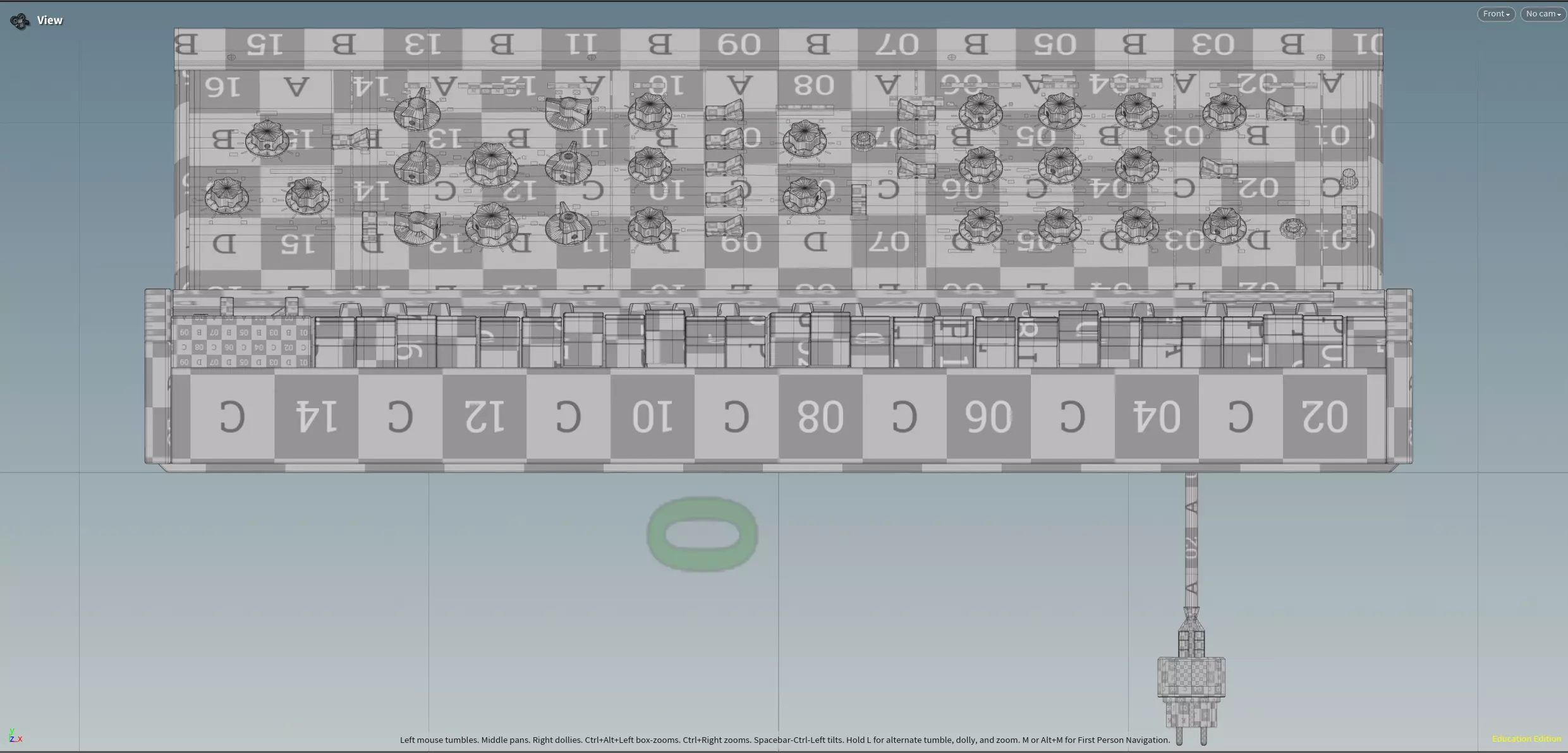Select the power cable below the synthesizer
Image resolution: width=1568 pixels, height=753 pixels.
click(1191, 540)
